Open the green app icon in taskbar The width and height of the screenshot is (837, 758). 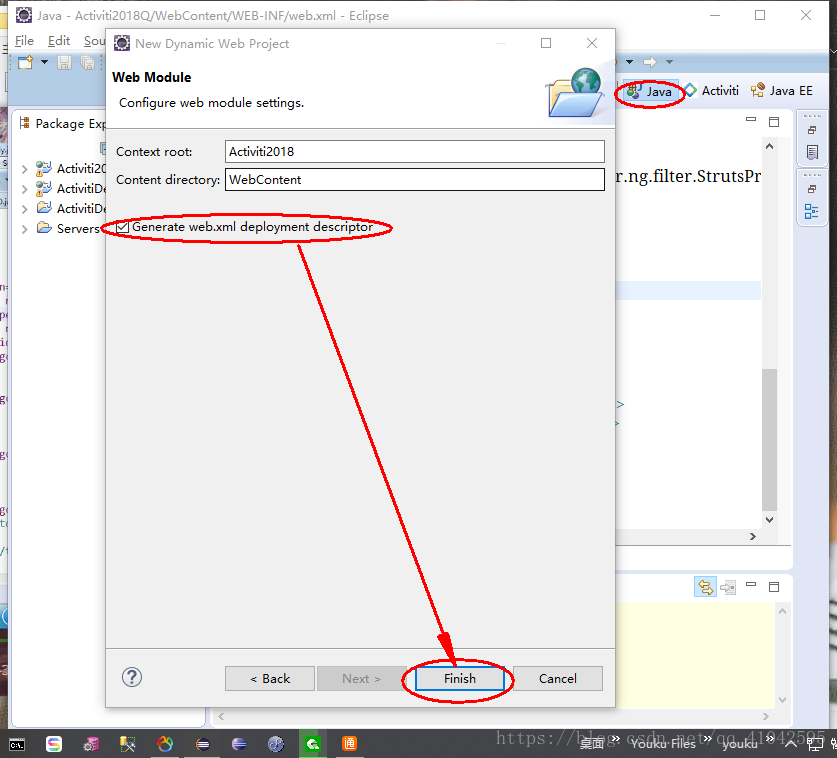313,744
